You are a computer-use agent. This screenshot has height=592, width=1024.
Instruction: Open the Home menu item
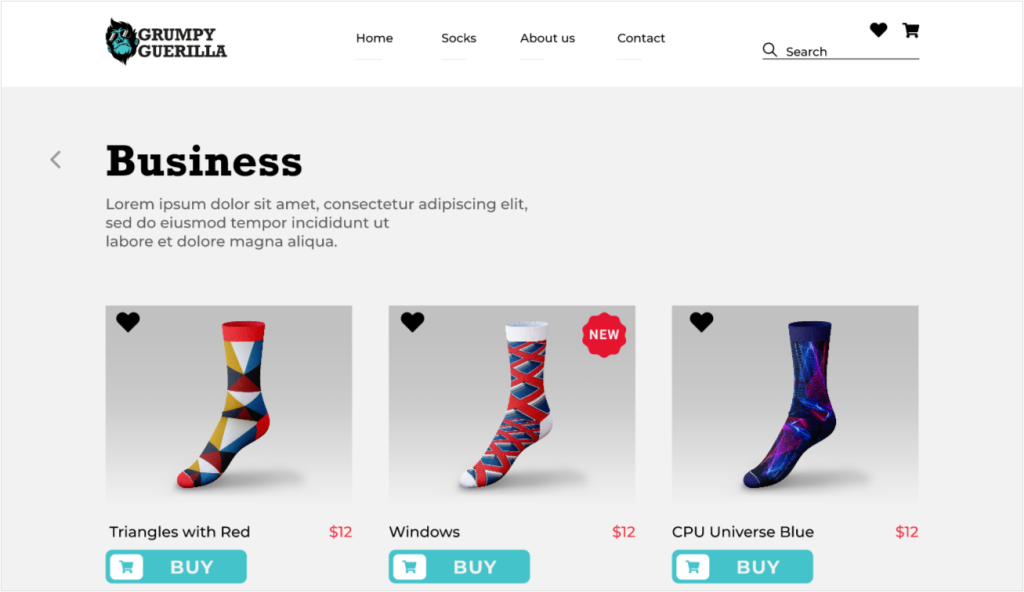pyautogui.click(x=374, y=38)
